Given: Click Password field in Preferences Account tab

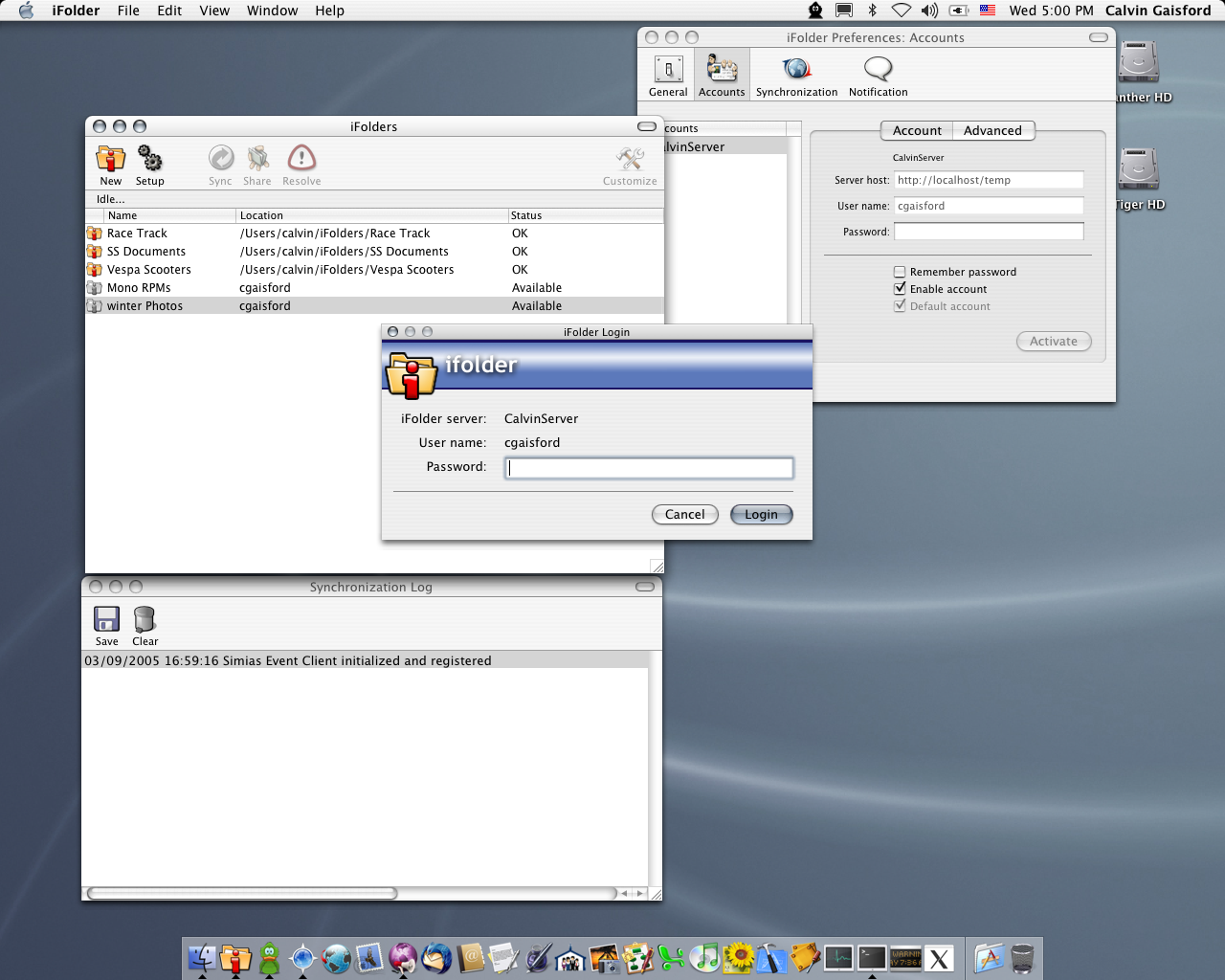Looking at the screenshot, I should click(x=989, y=232).
